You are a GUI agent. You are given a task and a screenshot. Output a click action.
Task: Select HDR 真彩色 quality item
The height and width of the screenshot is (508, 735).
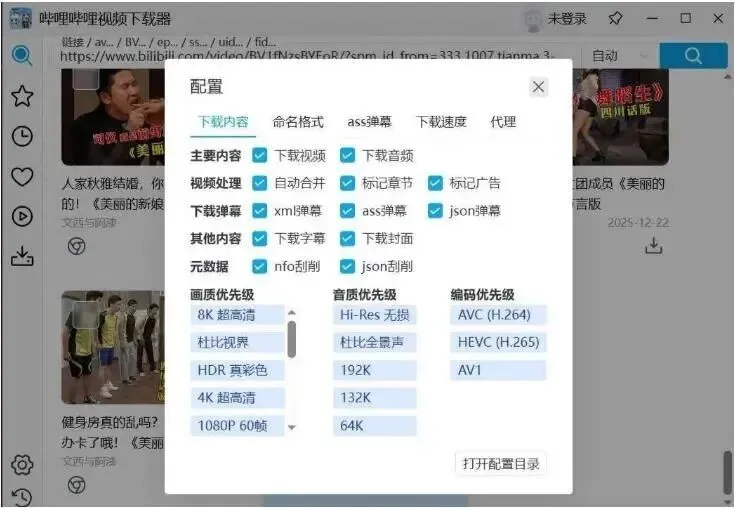click(238, 370)
